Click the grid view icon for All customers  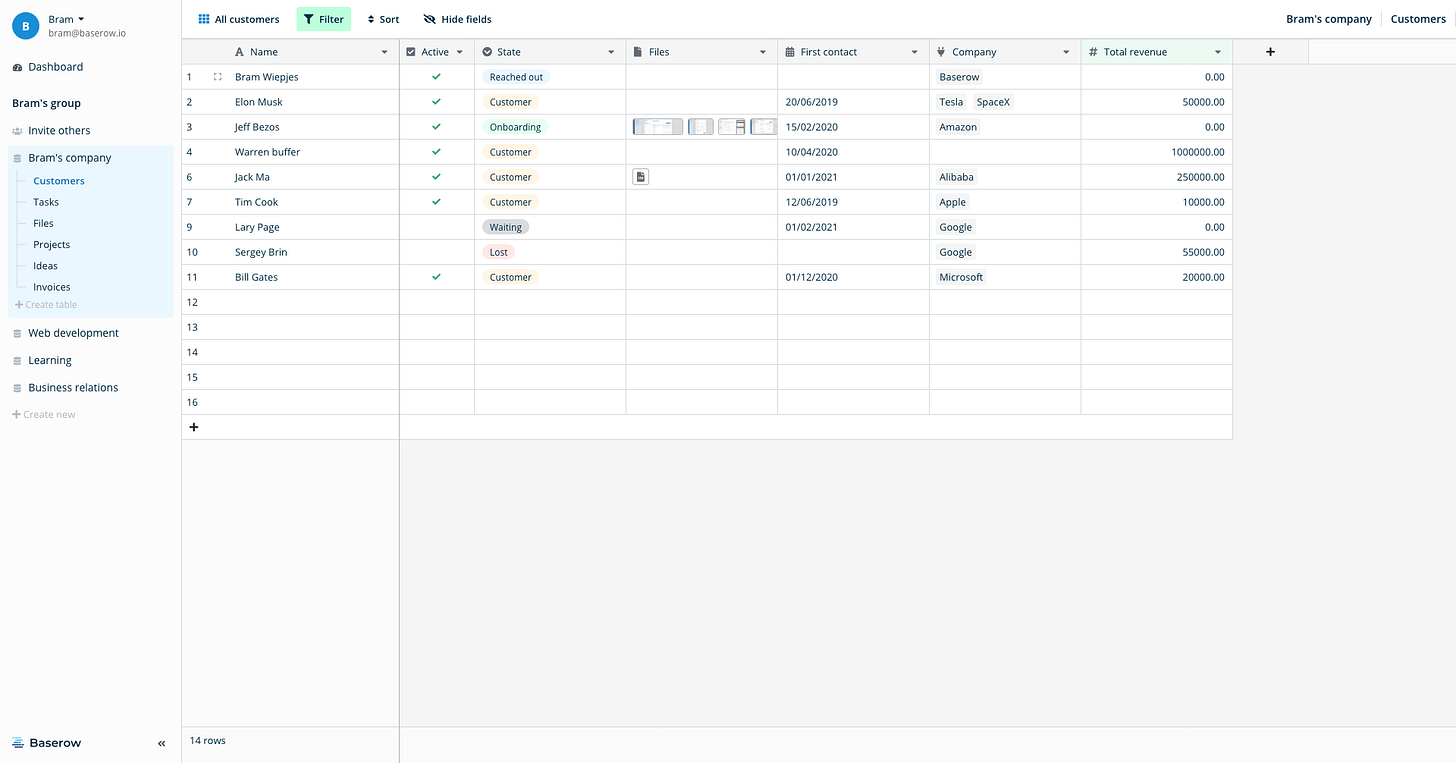click(204, 19)
